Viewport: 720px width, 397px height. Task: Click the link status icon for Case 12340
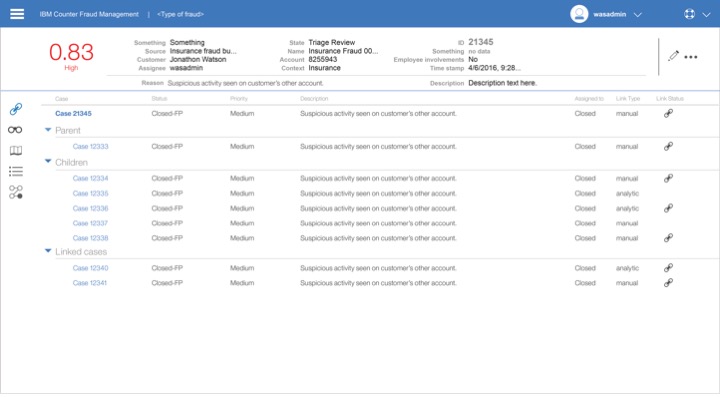(x=669, y=268)
